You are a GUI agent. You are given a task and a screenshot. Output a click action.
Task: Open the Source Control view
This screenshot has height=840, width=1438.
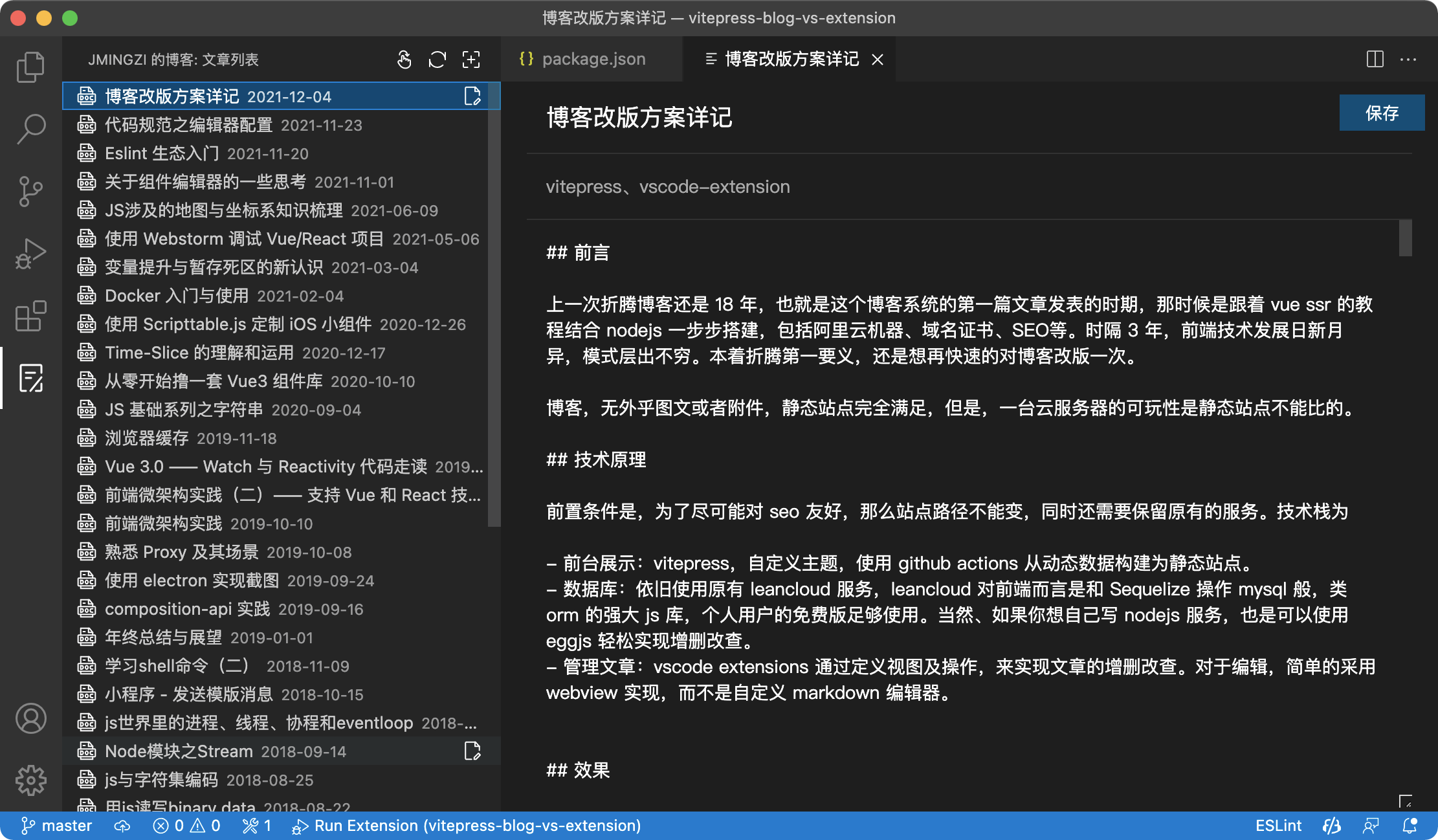pos(30,192)
